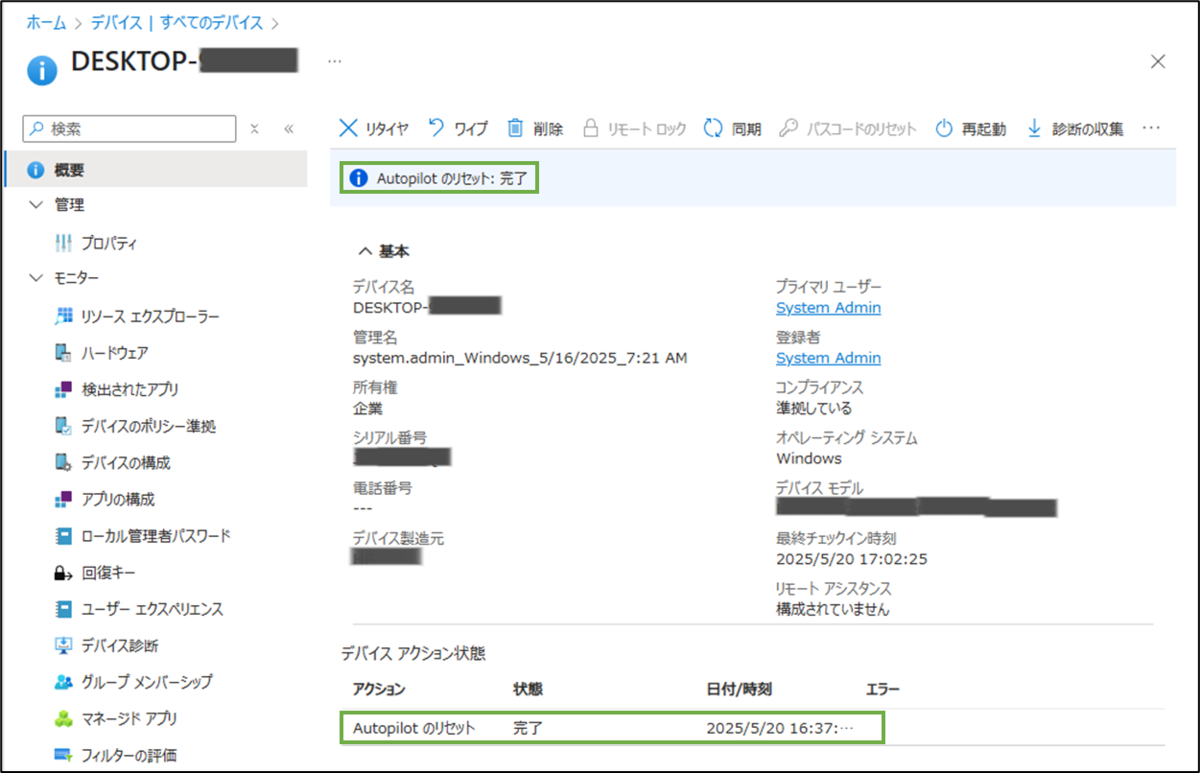Click the Collect Diagnostics (診断の収集) download icon
This screenshot has width=1200, height=773.
(x=1034, y=128)
